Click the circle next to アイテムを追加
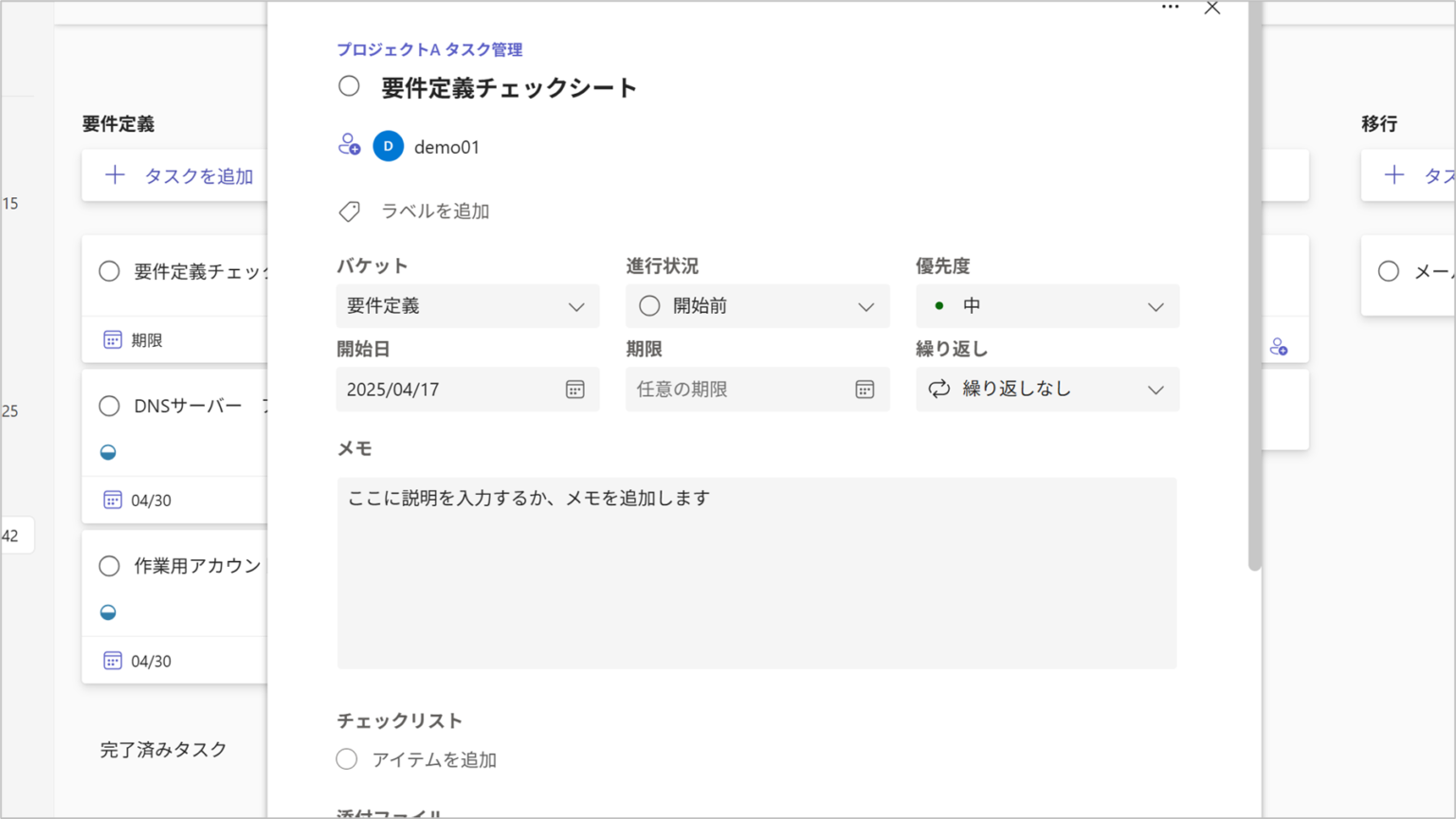The image size is (1456, 819). (x=346, y=758)
